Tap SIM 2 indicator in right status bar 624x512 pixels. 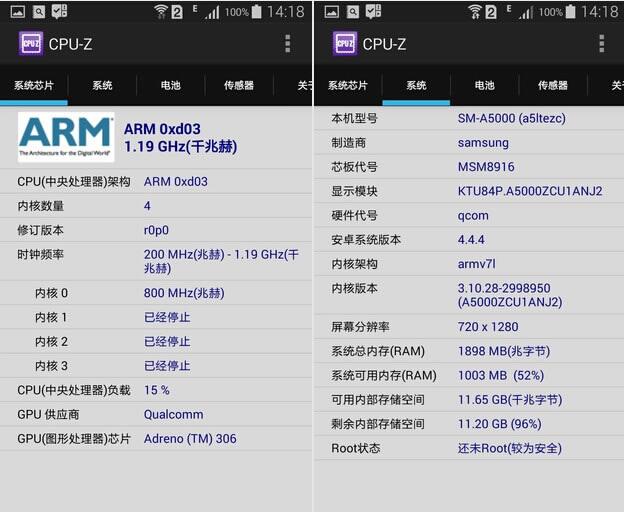coord(491,12)
